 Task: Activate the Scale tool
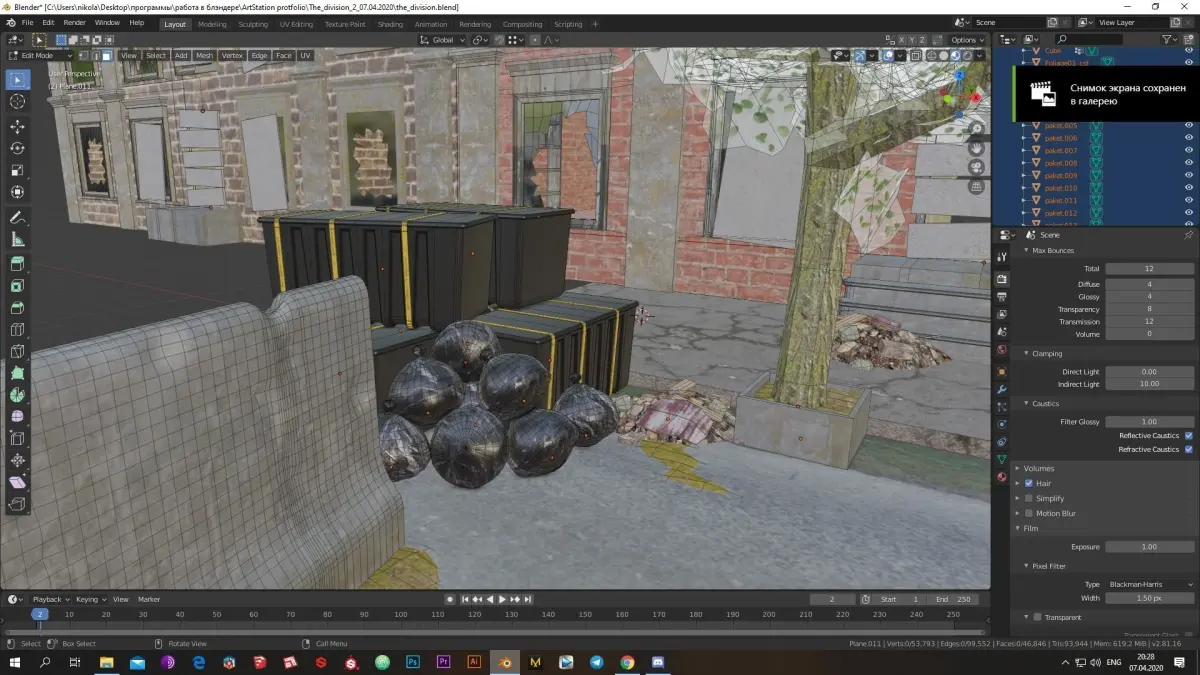(18, 171)
